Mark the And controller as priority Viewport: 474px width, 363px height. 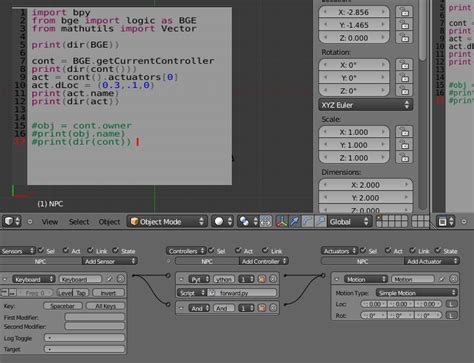(x=262, y=308)
